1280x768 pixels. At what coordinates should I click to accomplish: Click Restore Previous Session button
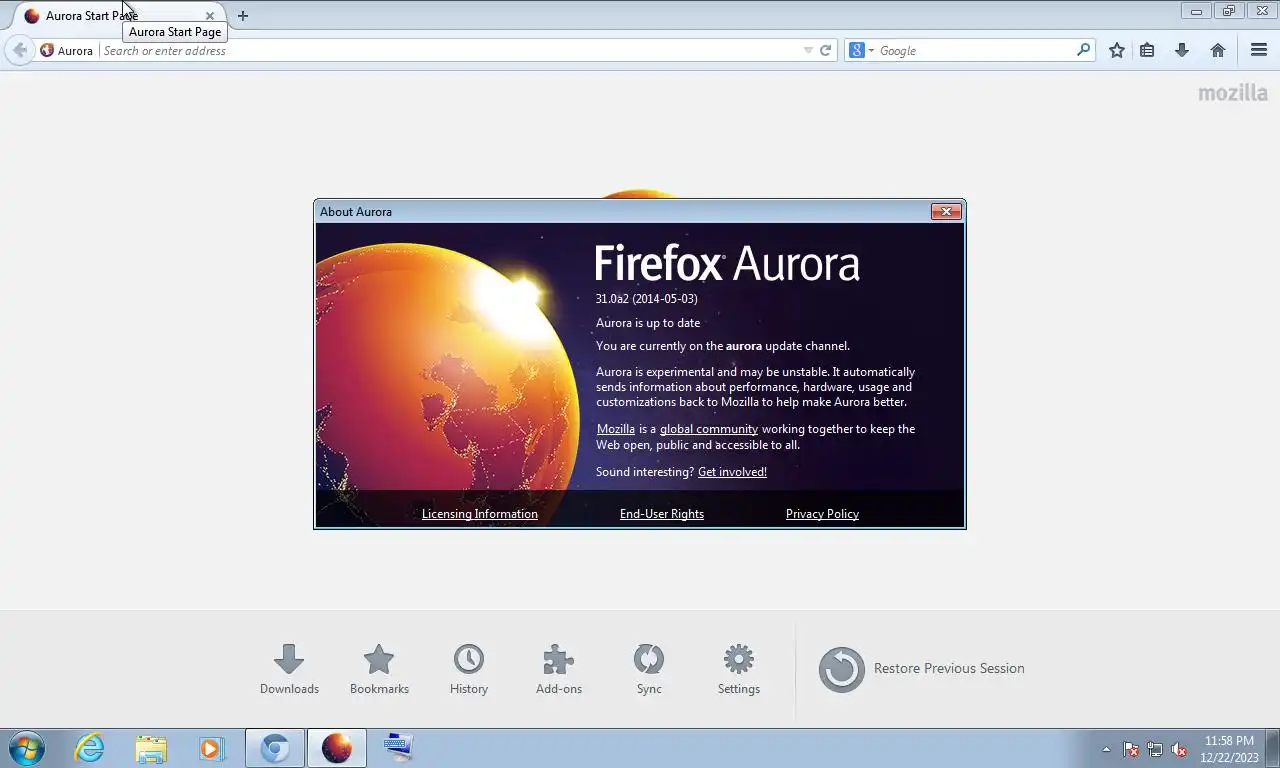click(x=922, y=669)
